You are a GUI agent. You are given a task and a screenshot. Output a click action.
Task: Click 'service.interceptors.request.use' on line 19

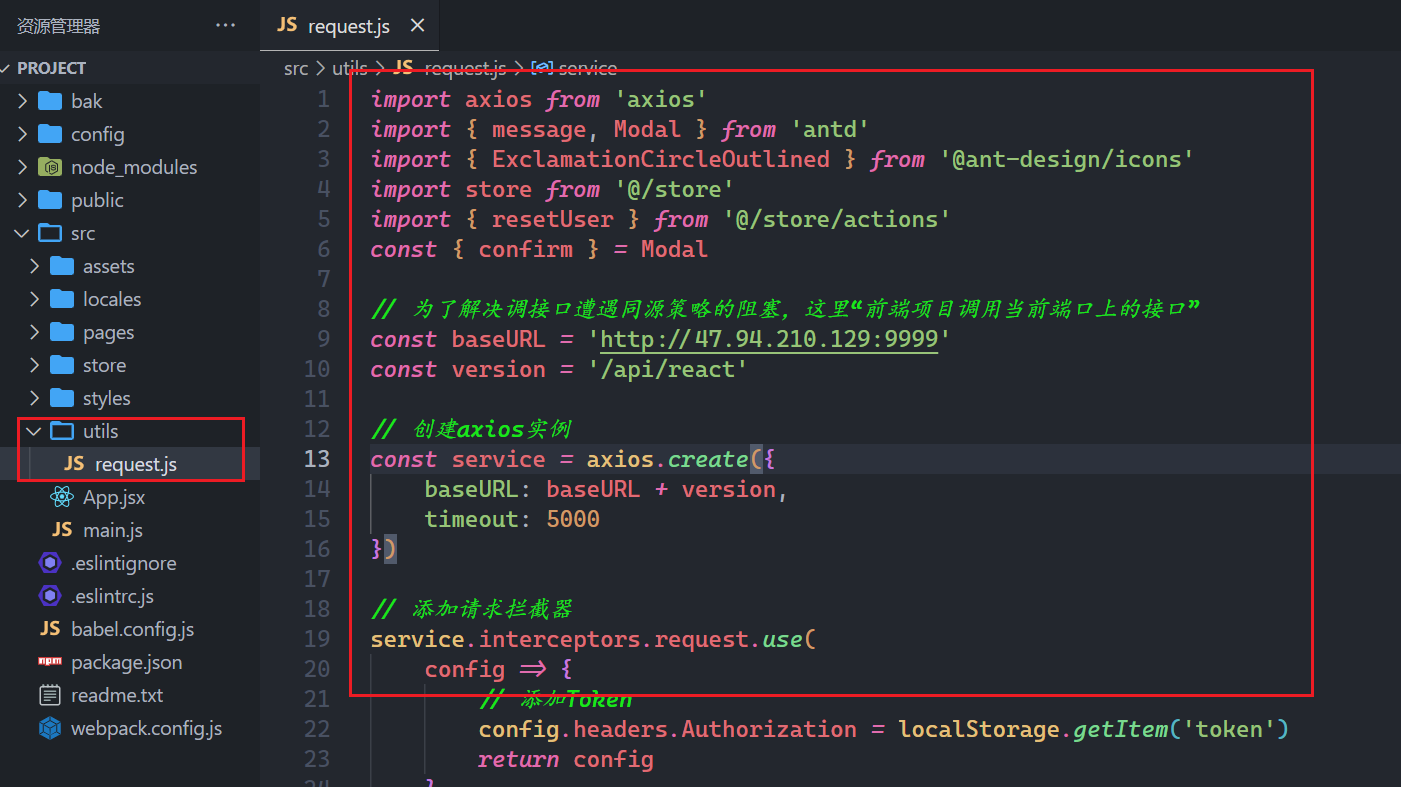coord(587,639)
